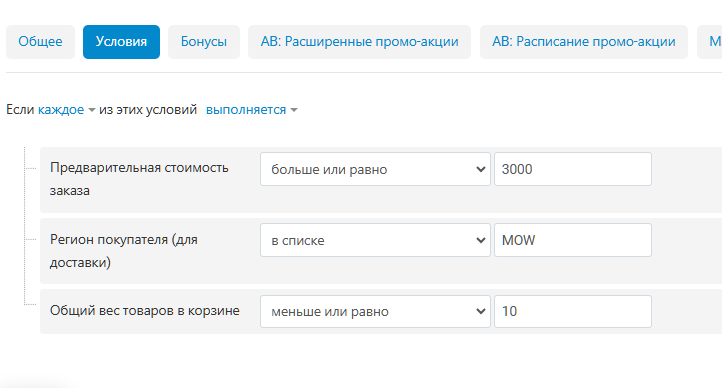Viewport: 722px width, 388px height.
Task: Click the region field containing MOW
Action: tap(573, 240)
